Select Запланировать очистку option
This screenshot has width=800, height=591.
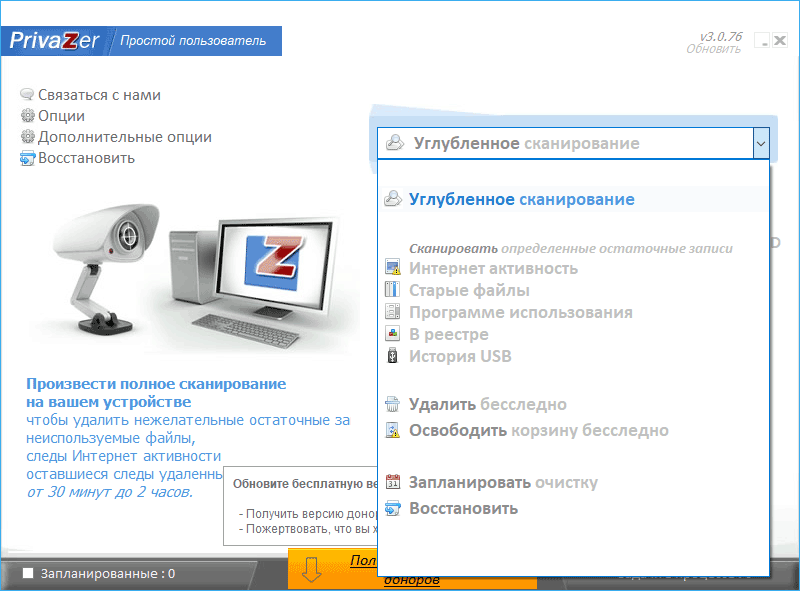(x=503, y=482)
